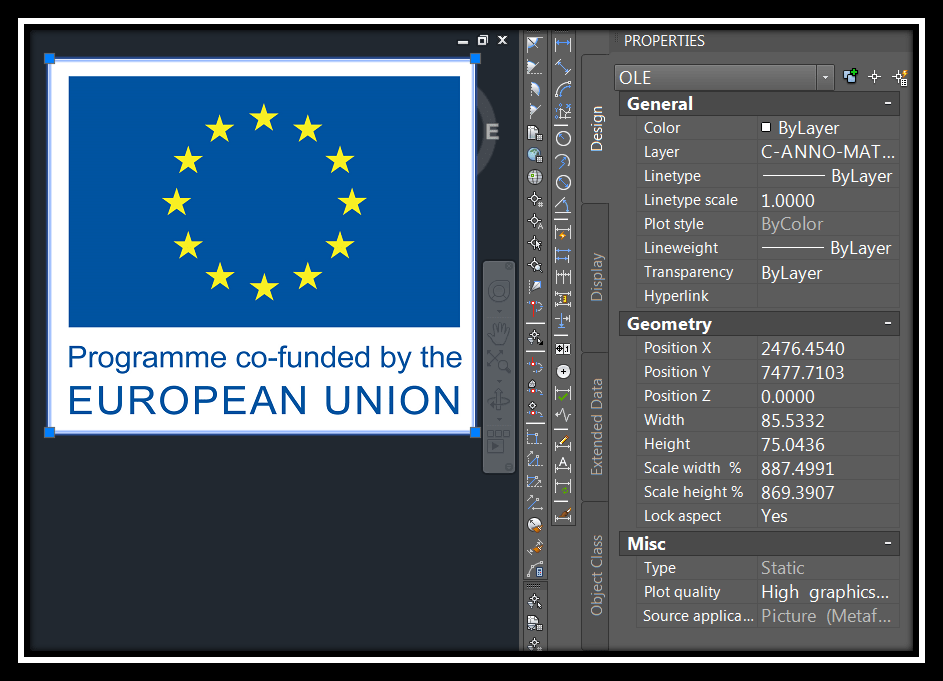
Task: Click the Scale width % value 887.4991
Action: (828, 469)
